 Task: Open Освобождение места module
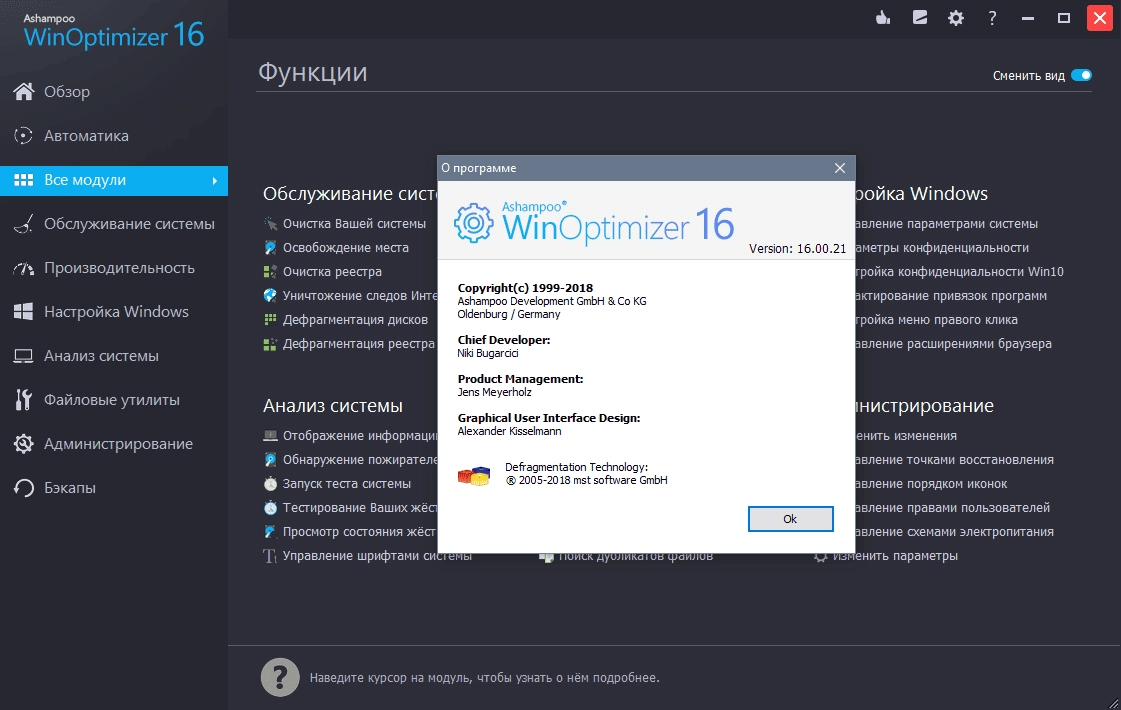[x=345, y=247]
